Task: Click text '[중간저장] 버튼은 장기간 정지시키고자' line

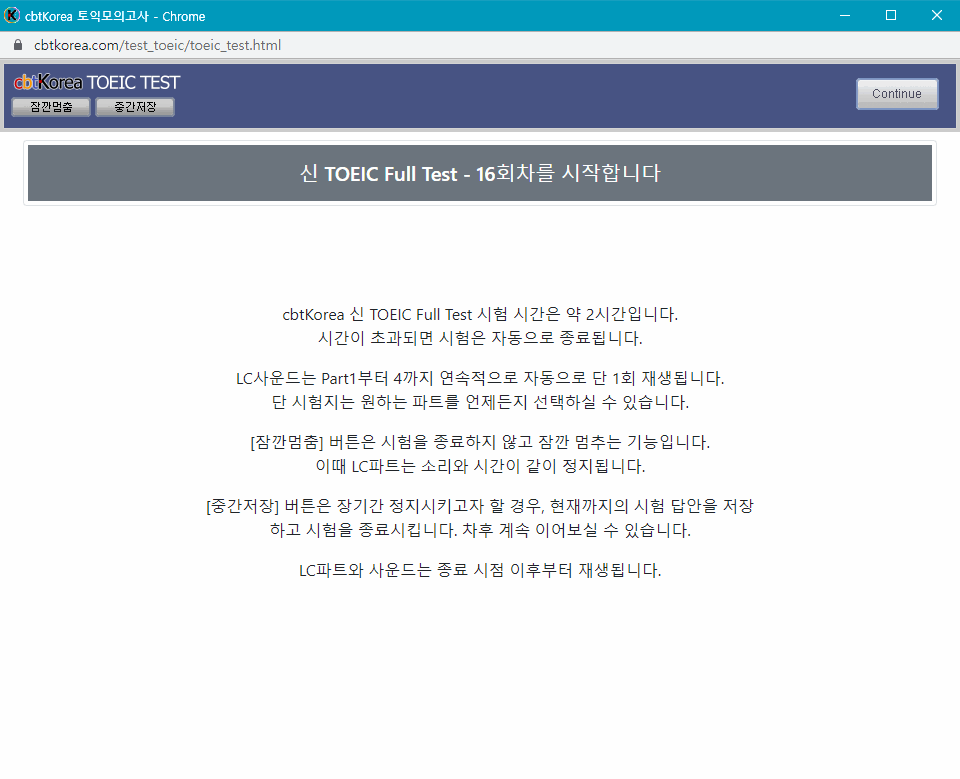Action: (x=480, y=506)
